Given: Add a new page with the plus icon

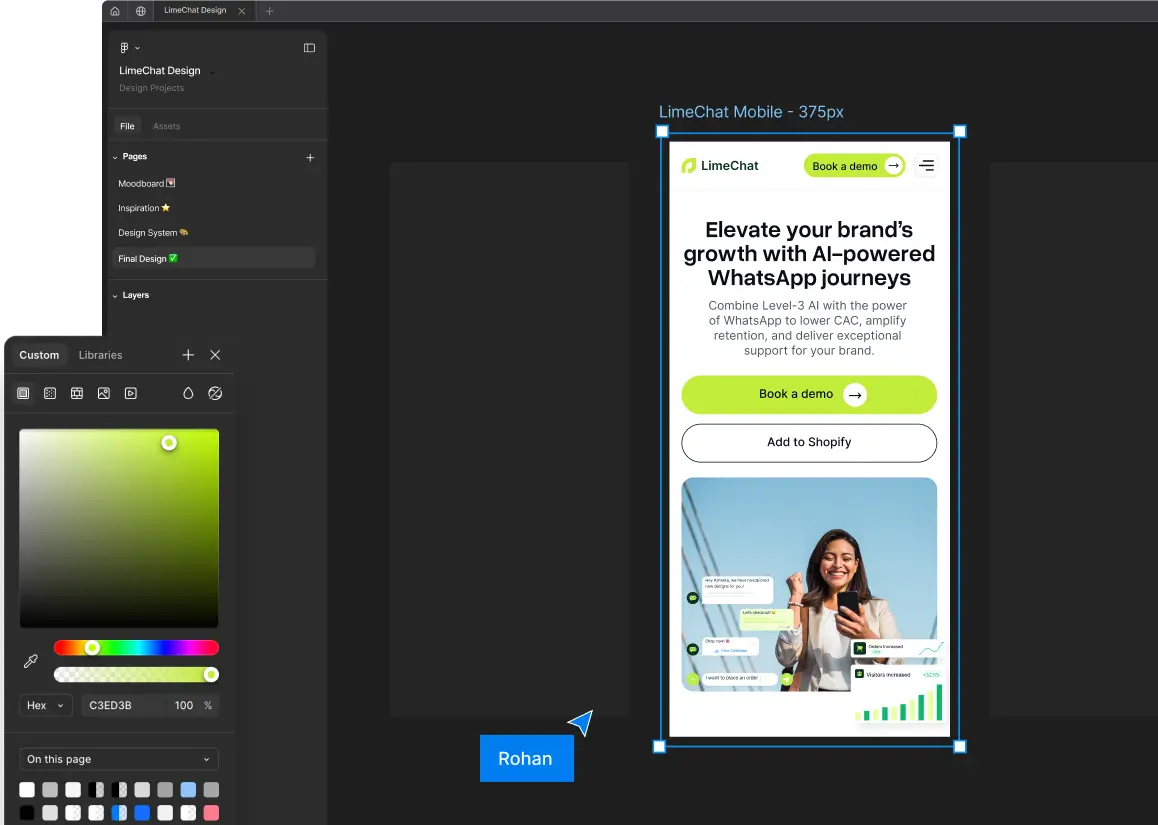Looking at the screenshot, I should coord(310,157).
